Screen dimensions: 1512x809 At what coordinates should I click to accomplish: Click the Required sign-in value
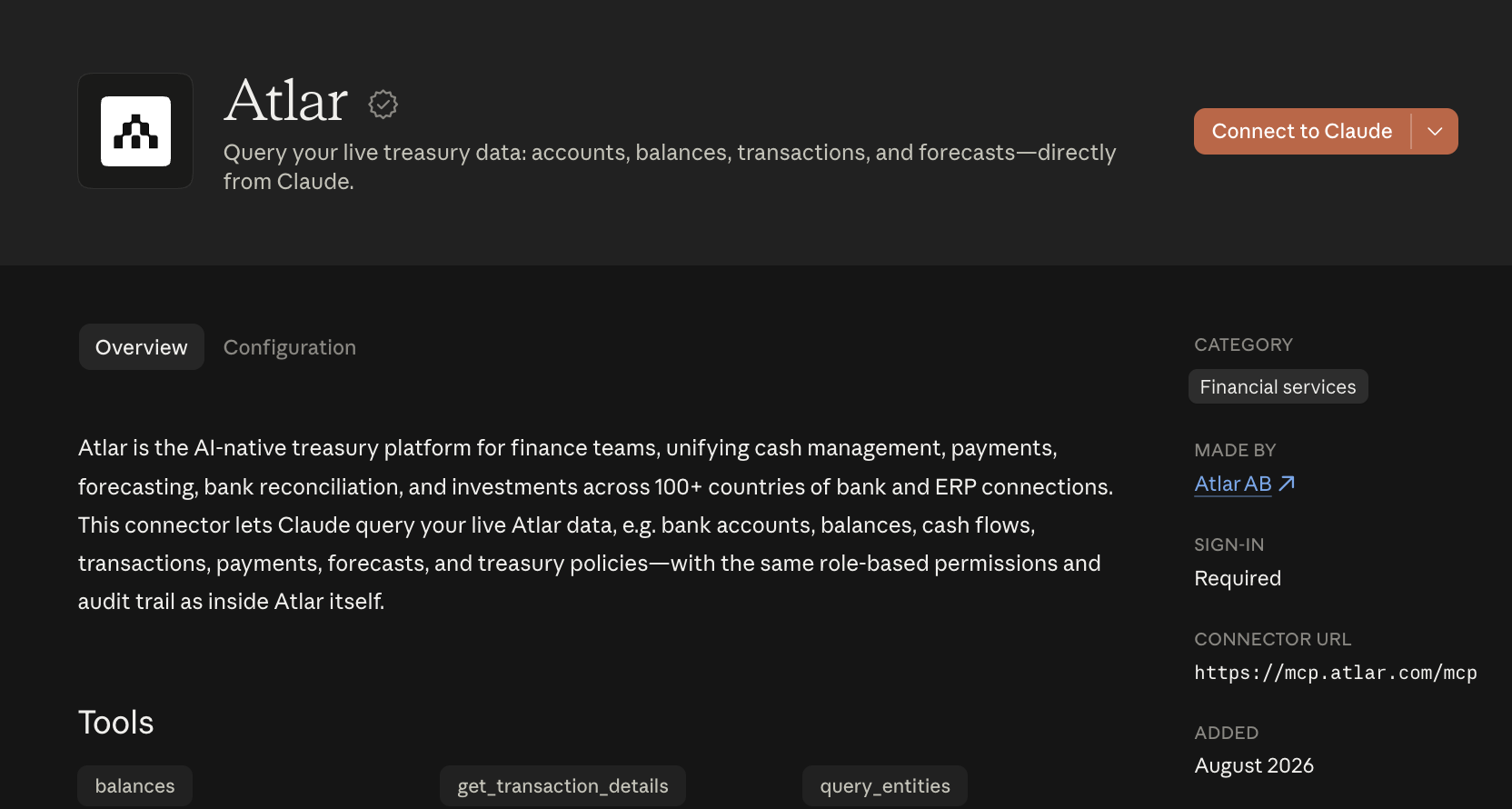coord(1238,578)
